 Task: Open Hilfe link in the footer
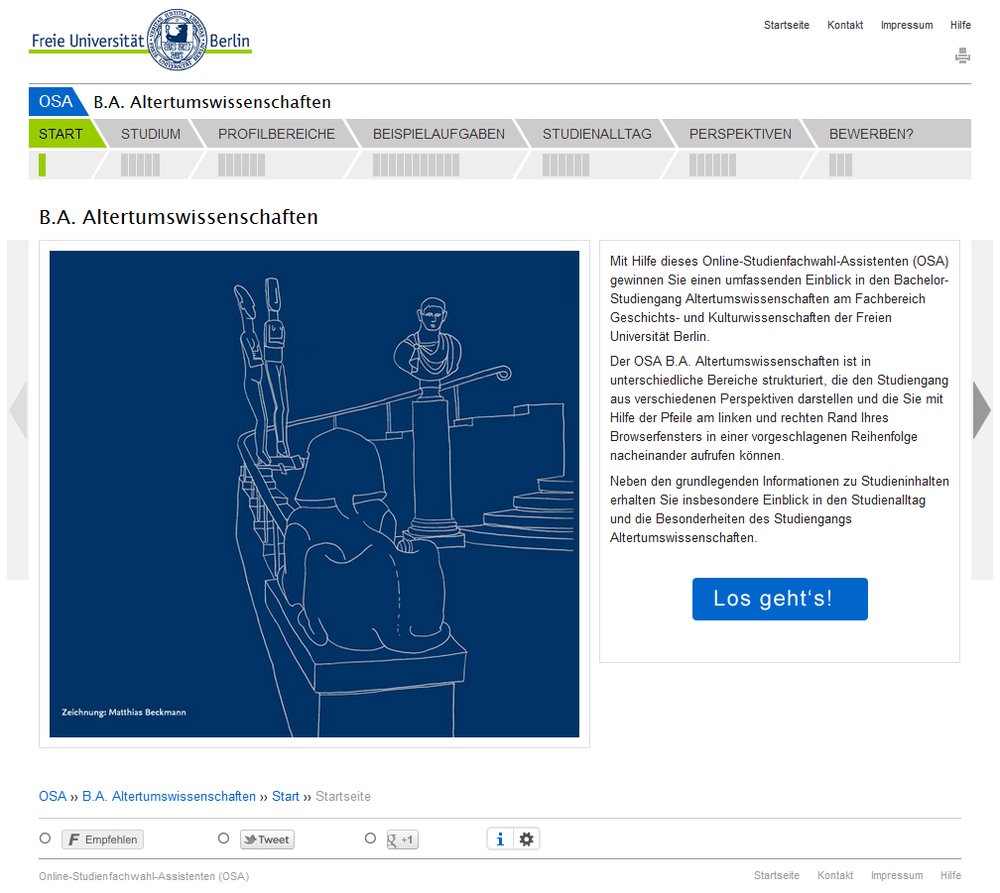(950, 875)
